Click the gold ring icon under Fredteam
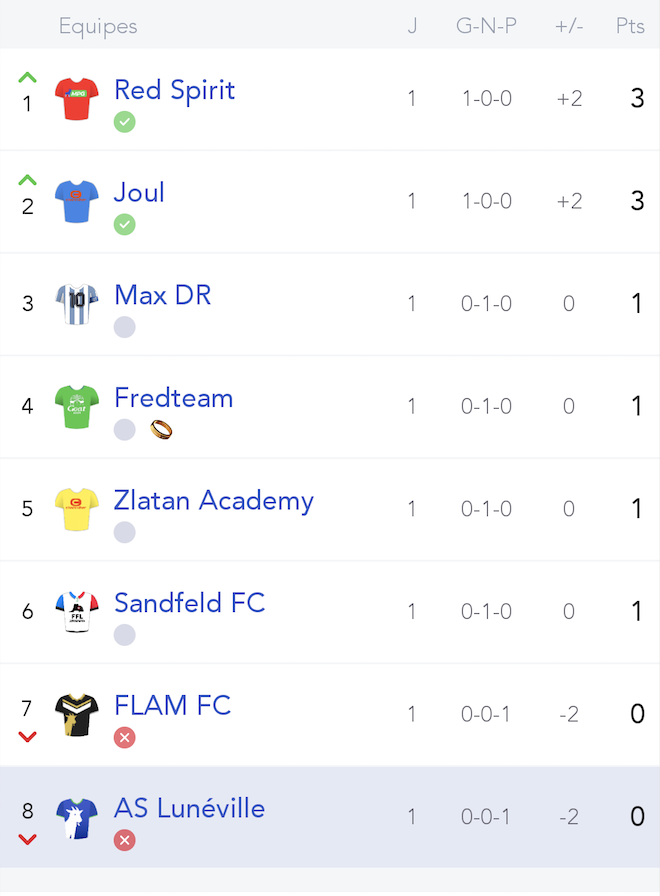Viewport: 660px width, 896px height. pos(161,430)
